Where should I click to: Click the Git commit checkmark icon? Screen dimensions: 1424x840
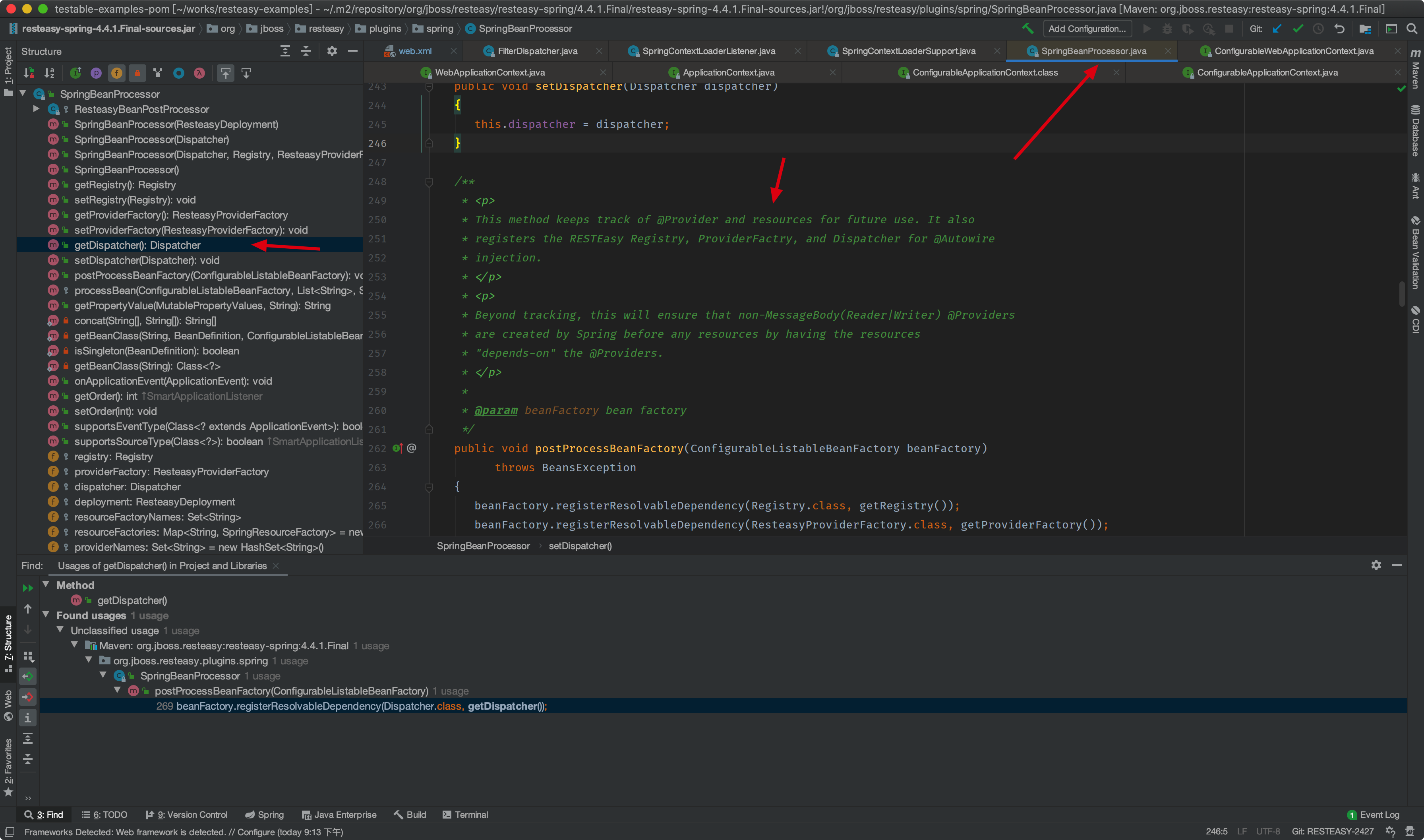pyautogui.click(x=1298, y=28)
